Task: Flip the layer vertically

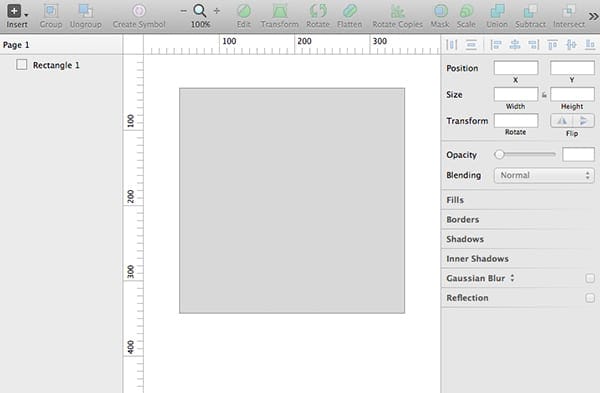Action: coord(584,121)
